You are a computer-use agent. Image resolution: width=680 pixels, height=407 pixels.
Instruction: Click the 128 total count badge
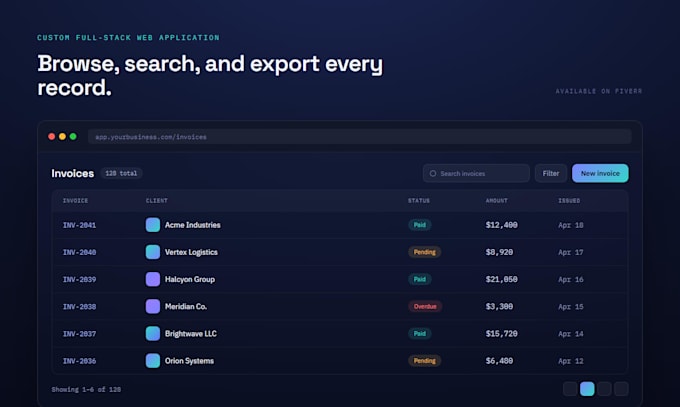121,173
